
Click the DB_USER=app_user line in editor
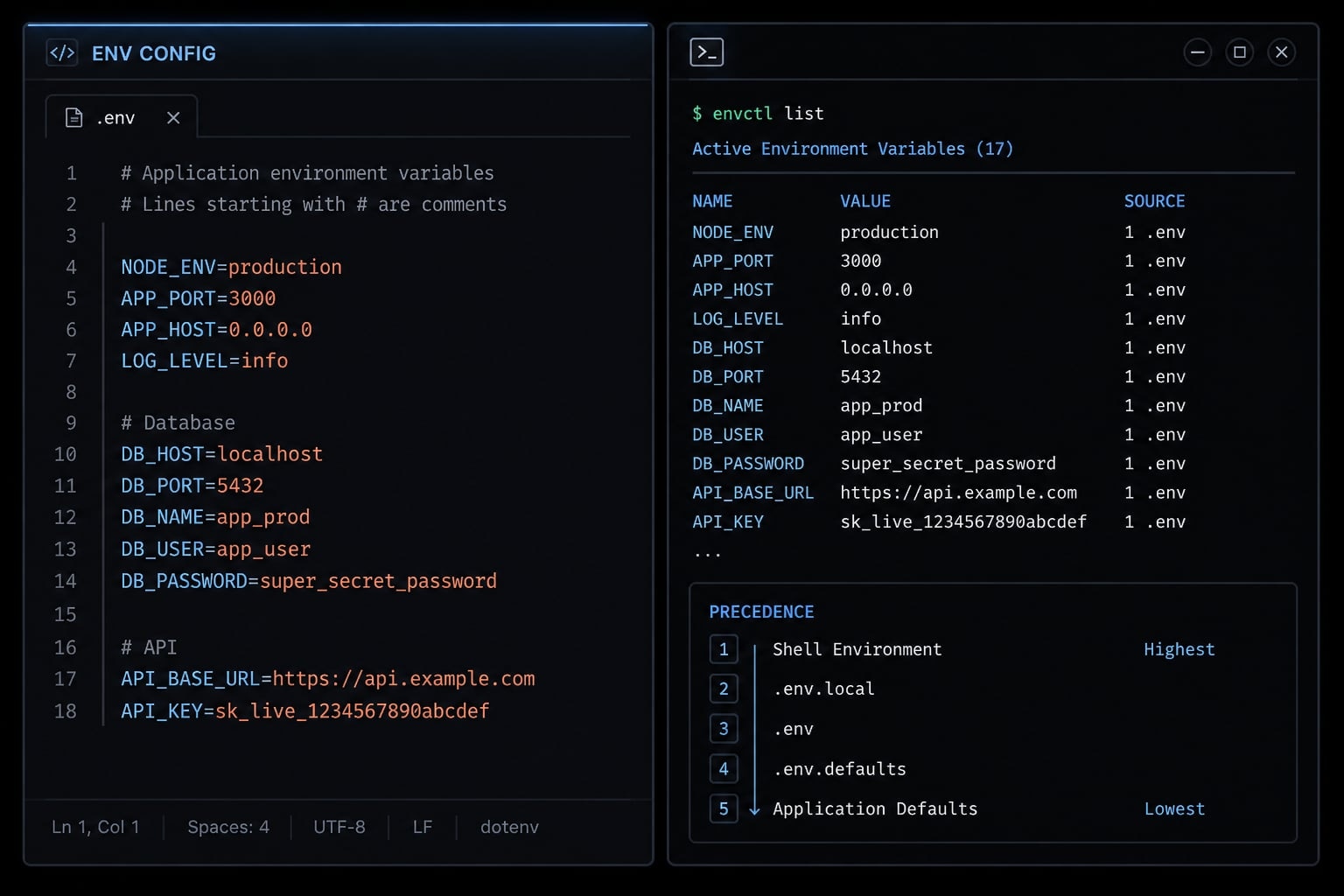[216, 549]
